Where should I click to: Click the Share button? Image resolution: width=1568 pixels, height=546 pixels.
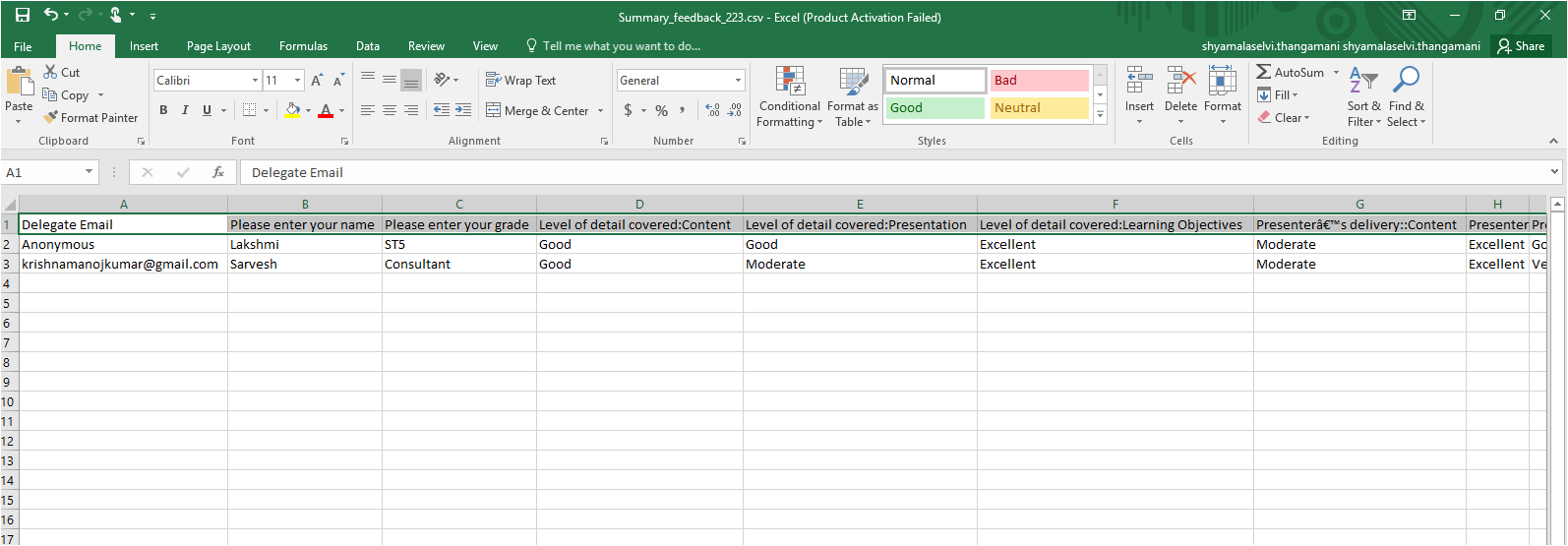pos(1521,46)
